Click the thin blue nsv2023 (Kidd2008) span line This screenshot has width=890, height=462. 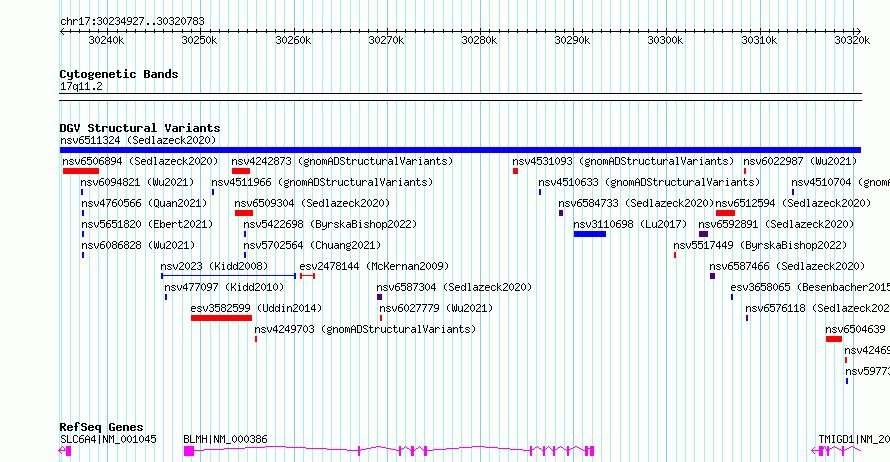(x=229, y=276)
